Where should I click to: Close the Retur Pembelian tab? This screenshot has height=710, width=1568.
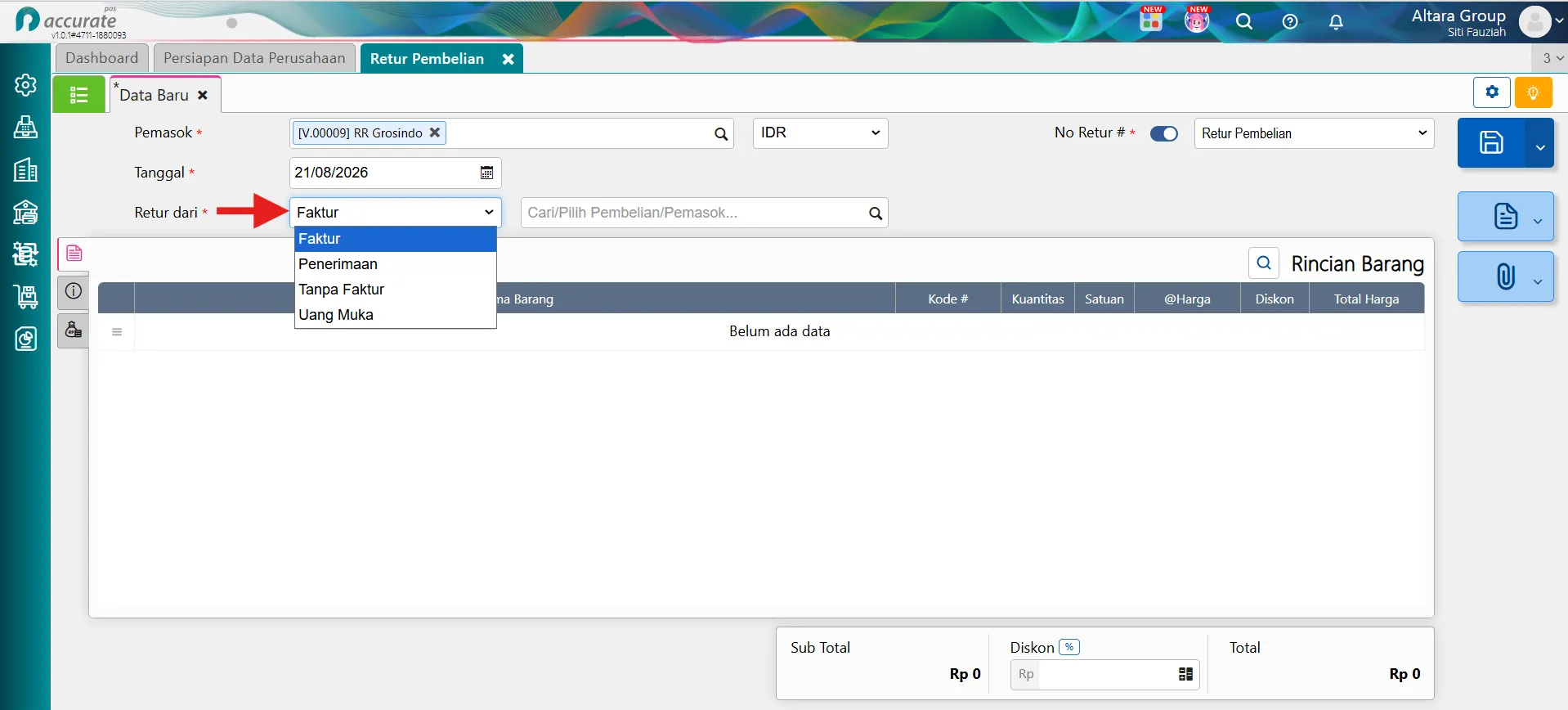tap(508, 59)
